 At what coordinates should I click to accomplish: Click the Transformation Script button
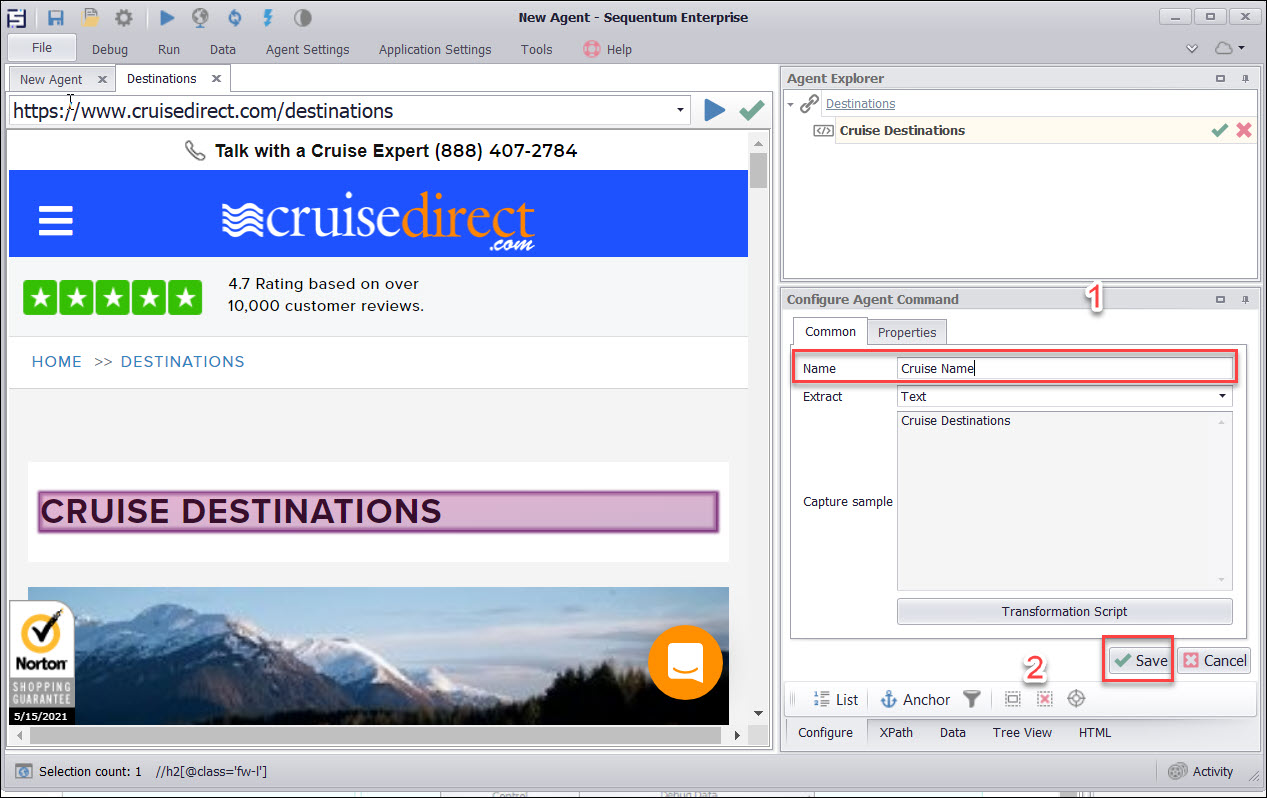[x=1064, y=611]
